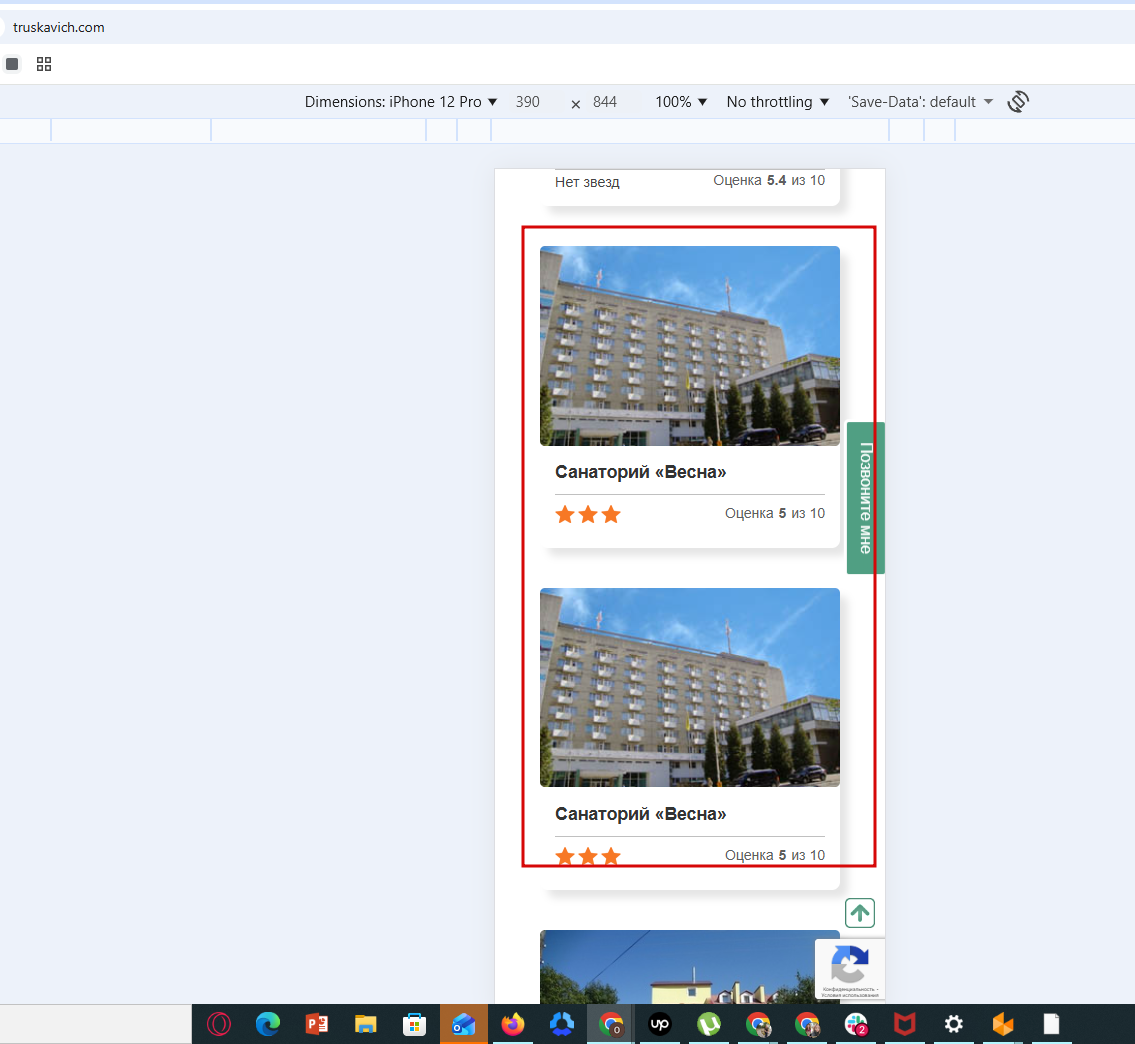Open Slack from the taskbar
Screen dimensions: 1135x1044
(856, 1024)
